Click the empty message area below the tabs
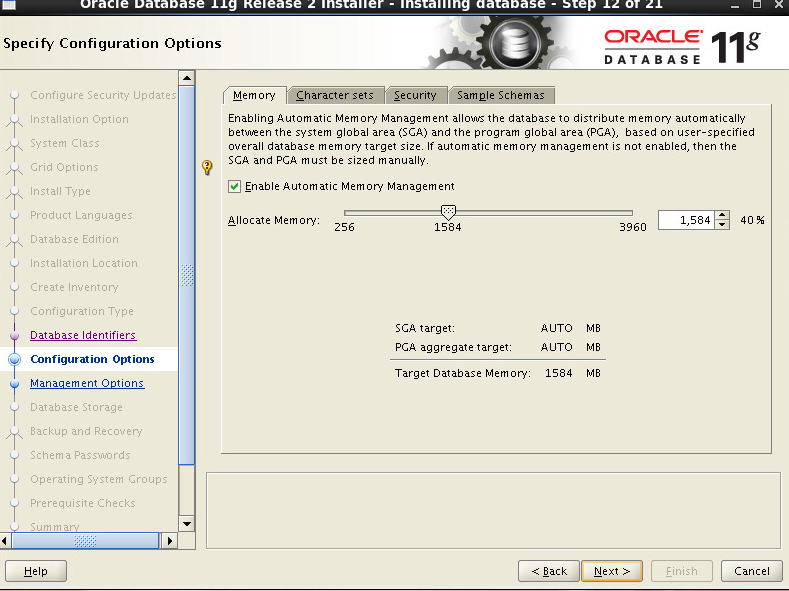This screenshot has width=789, height=591. (493, 511)
